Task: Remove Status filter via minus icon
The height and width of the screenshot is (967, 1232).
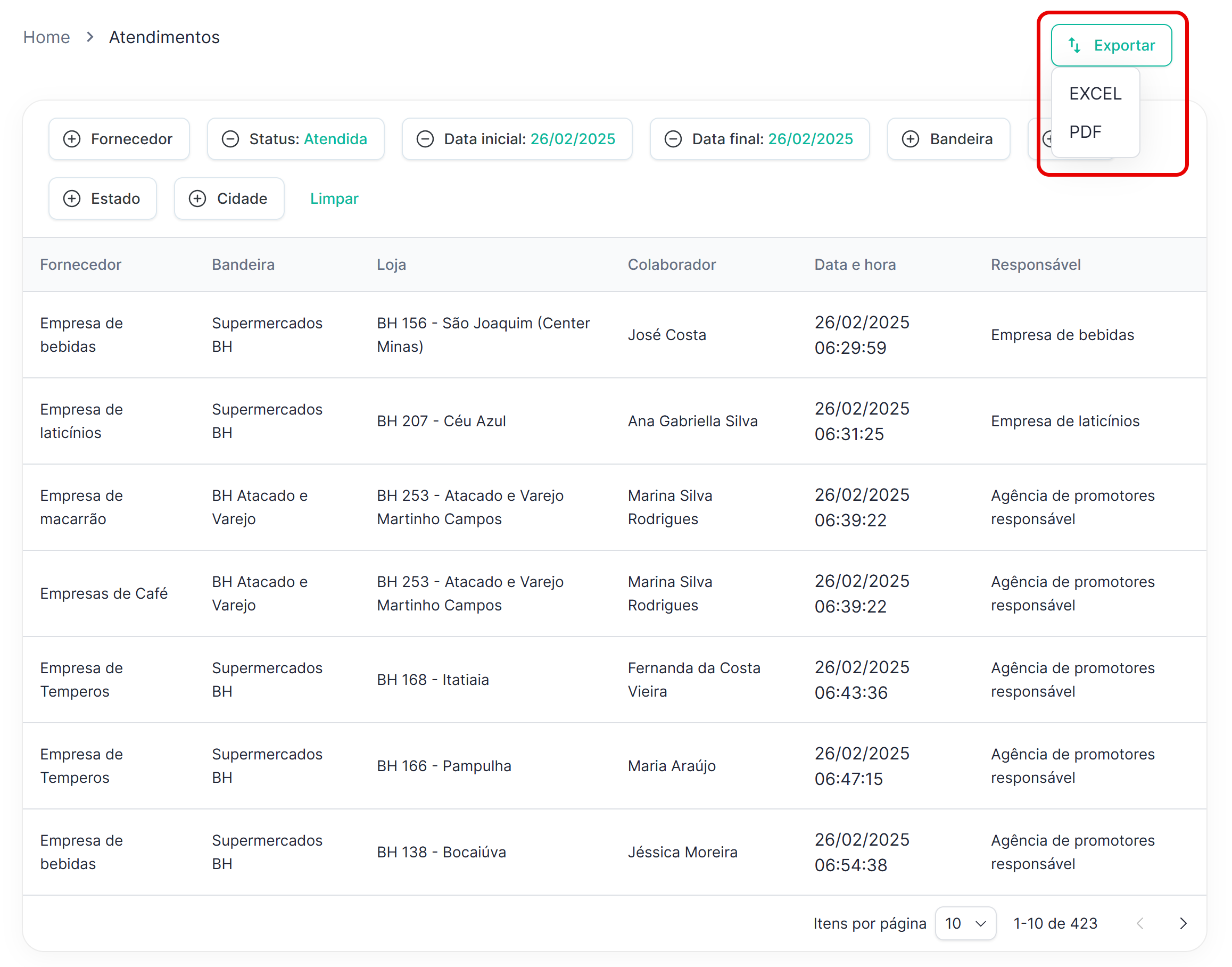Action: pyautogui.click(x=230, y=139)
